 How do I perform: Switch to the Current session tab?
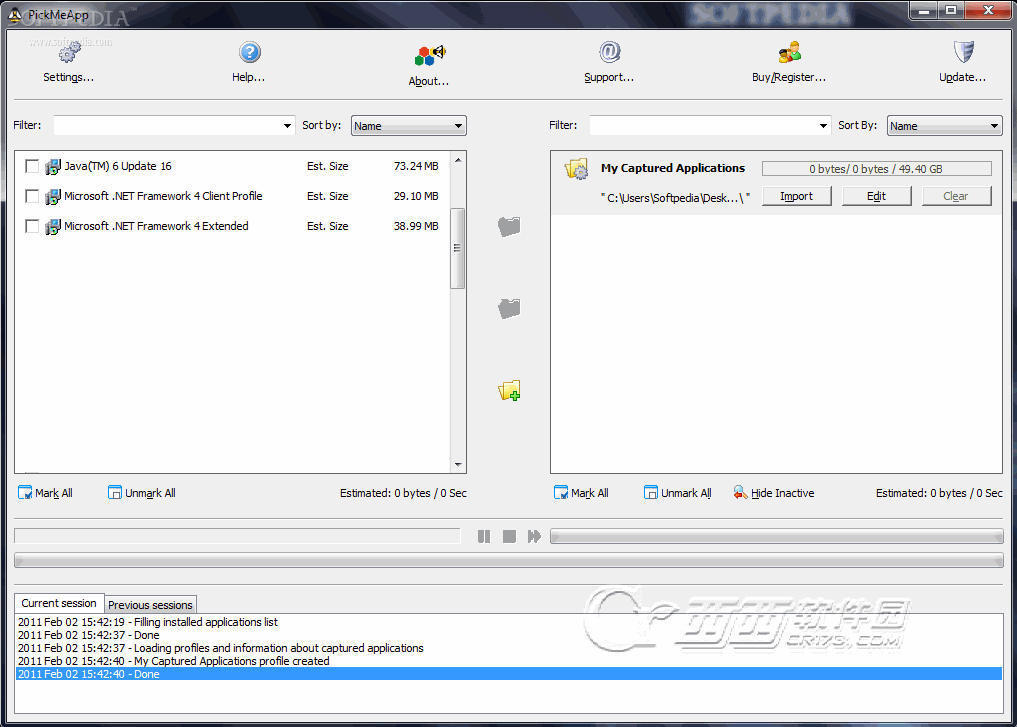(x=59, y=603)
